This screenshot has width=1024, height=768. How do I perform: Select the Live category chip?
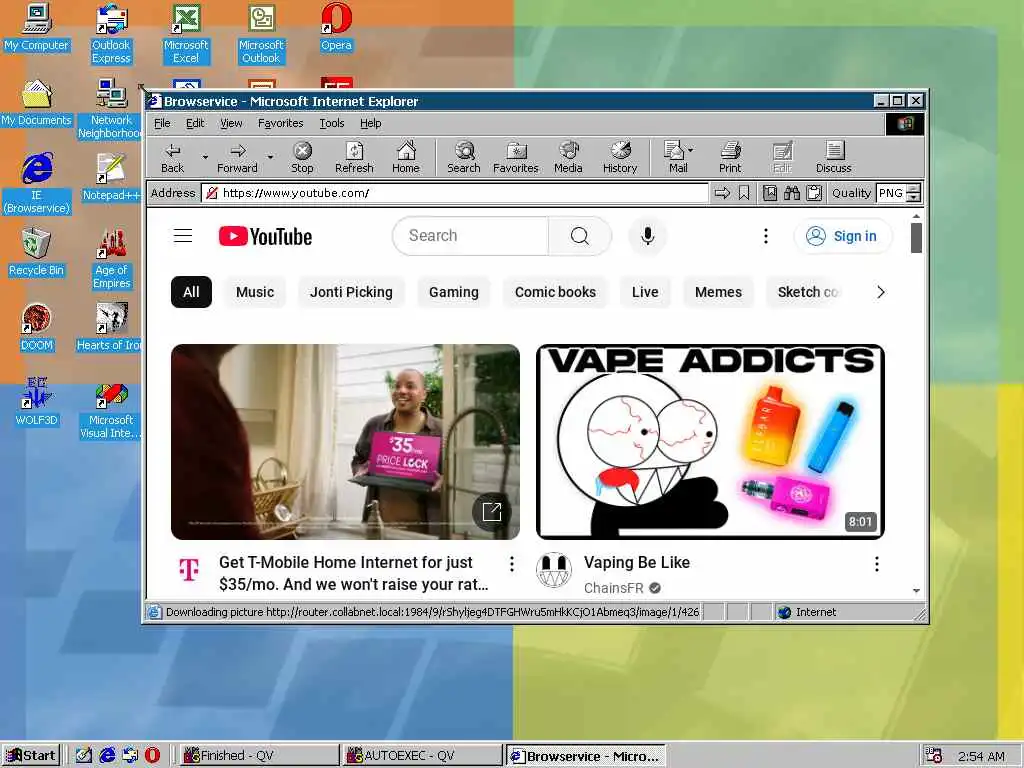(645, 292)
